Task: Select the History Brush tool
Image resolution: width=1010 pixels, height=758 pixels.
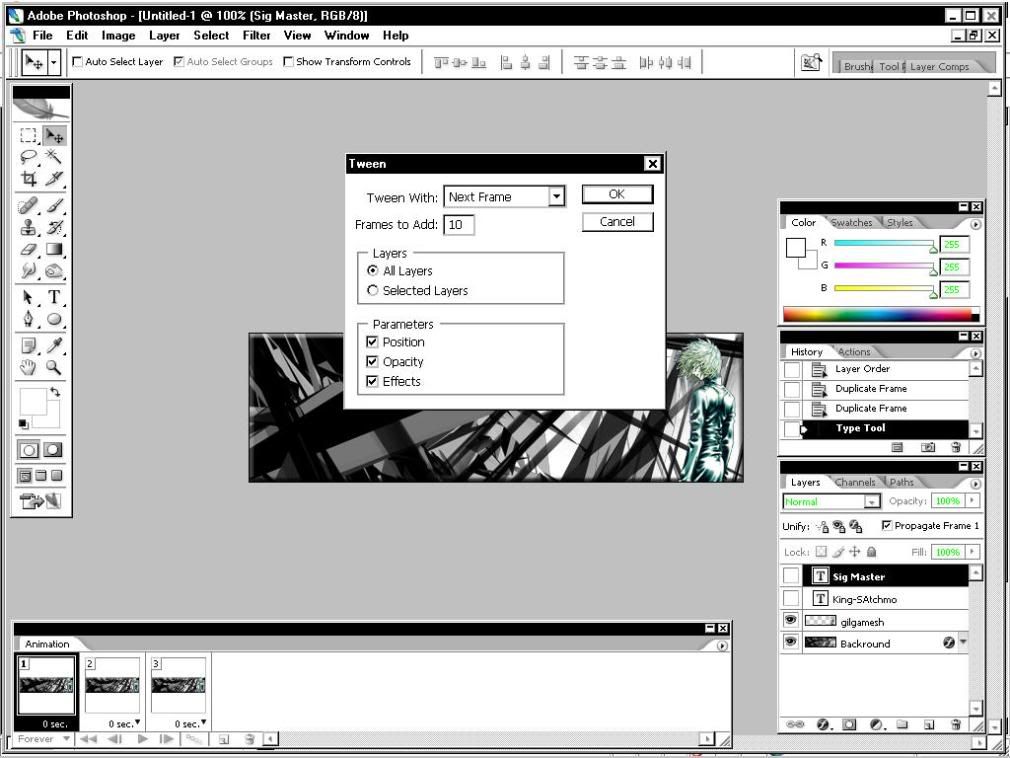Action: tap(54, 227)
